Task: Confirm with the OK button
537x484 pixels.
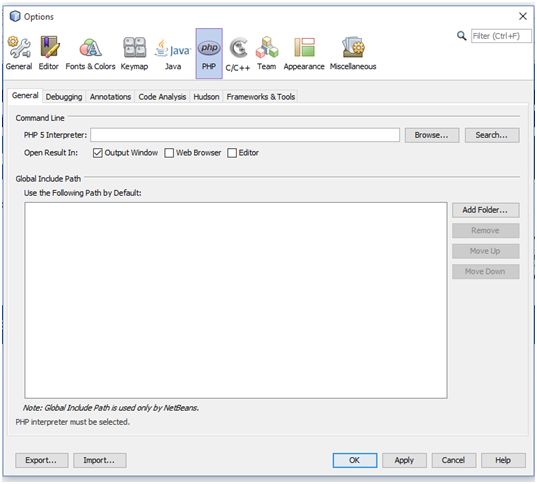Action: [x=355, y=460]
